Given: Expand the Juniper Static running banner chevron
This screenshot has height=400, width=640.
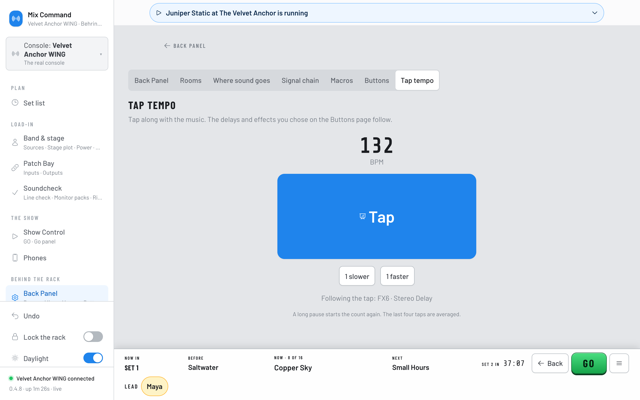Looking at the screenshot, I should click(595, 13).
